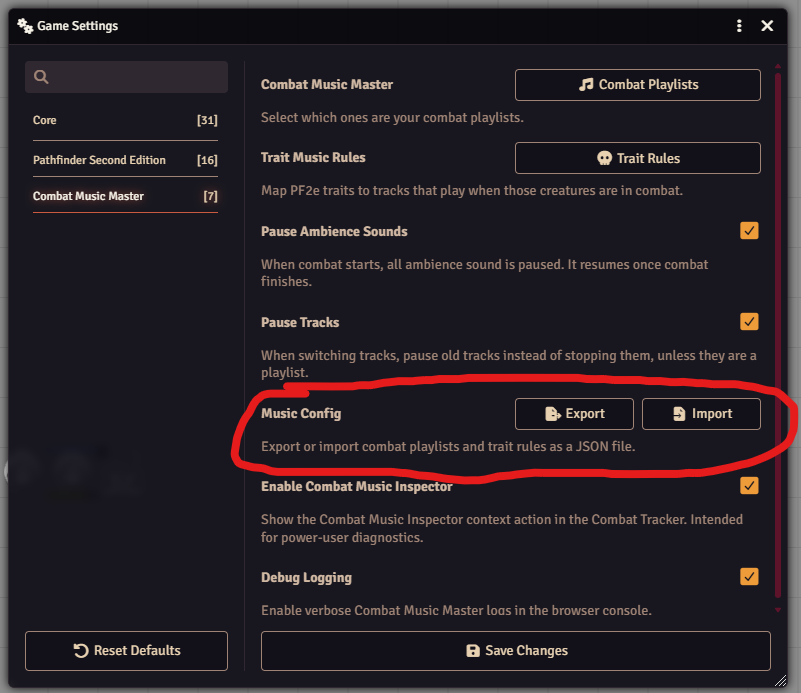Open the Combat Playlists configuration
Screen dimensions: 801x693
tap(638, 85)
